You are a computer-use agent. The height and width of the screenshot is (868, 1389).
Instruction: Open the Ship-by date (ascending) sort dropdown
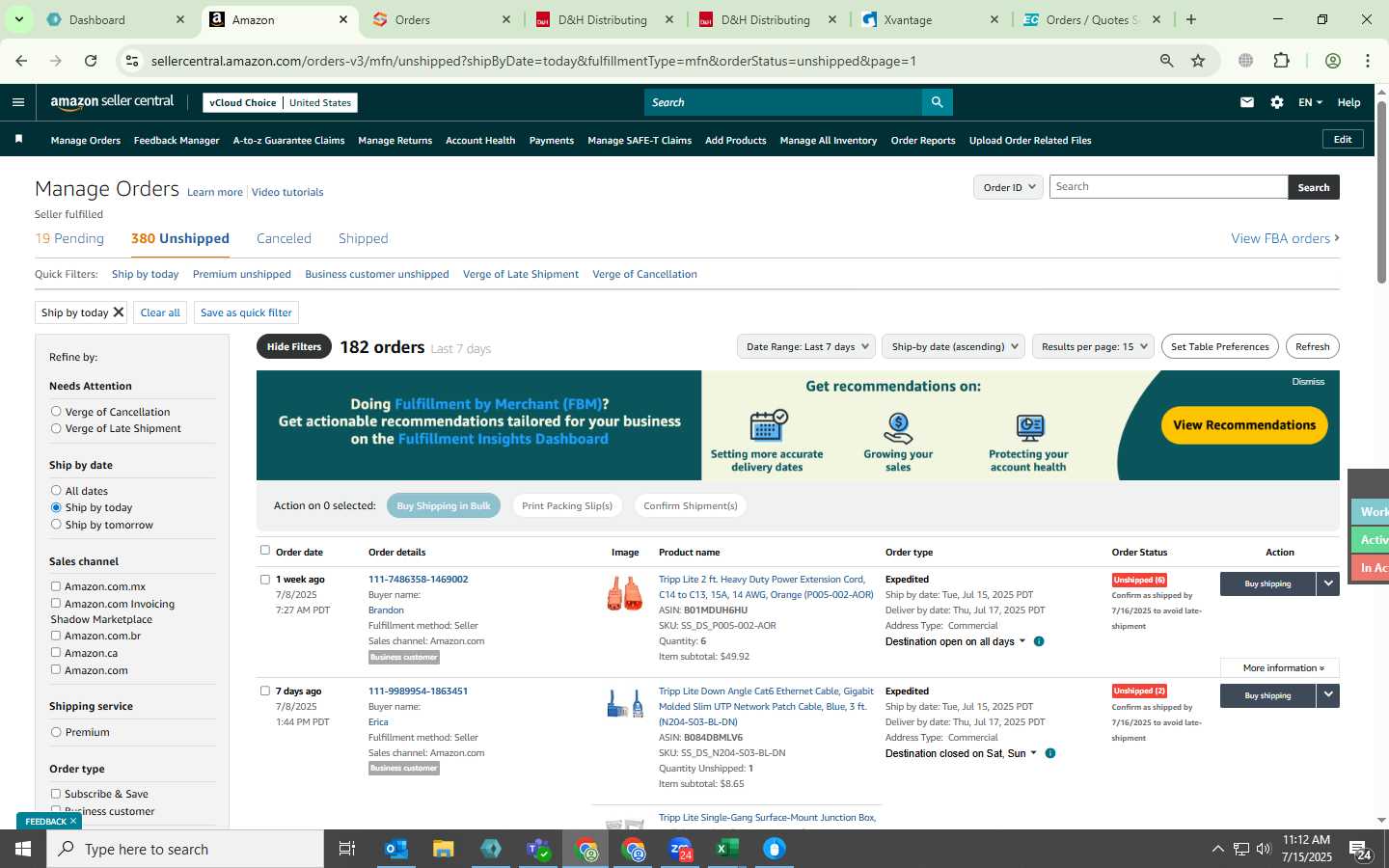(953, 346)
